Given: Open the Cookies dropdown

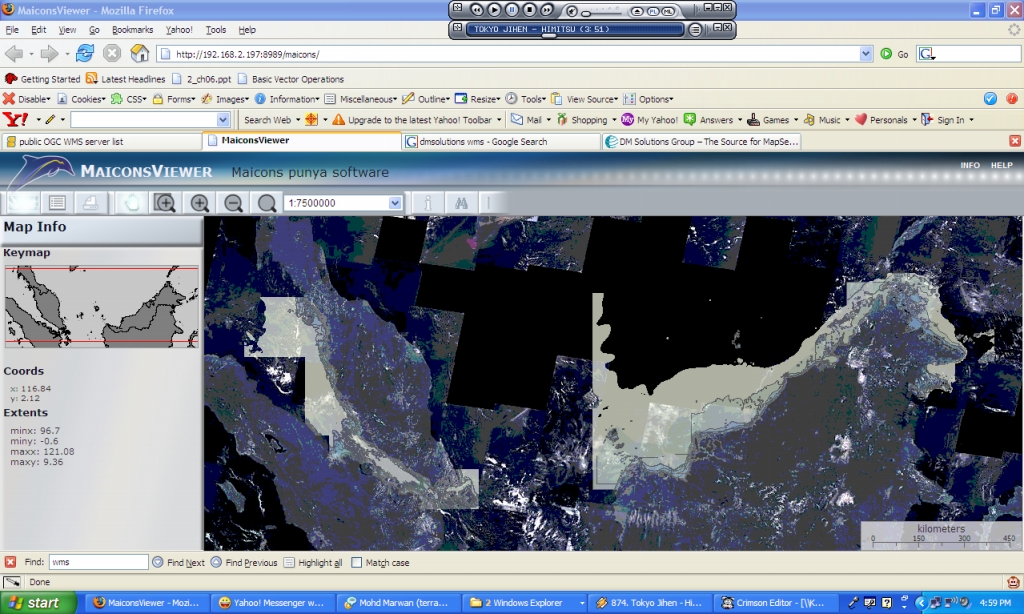Looking at the screenshot, I should tap(81, 99).
